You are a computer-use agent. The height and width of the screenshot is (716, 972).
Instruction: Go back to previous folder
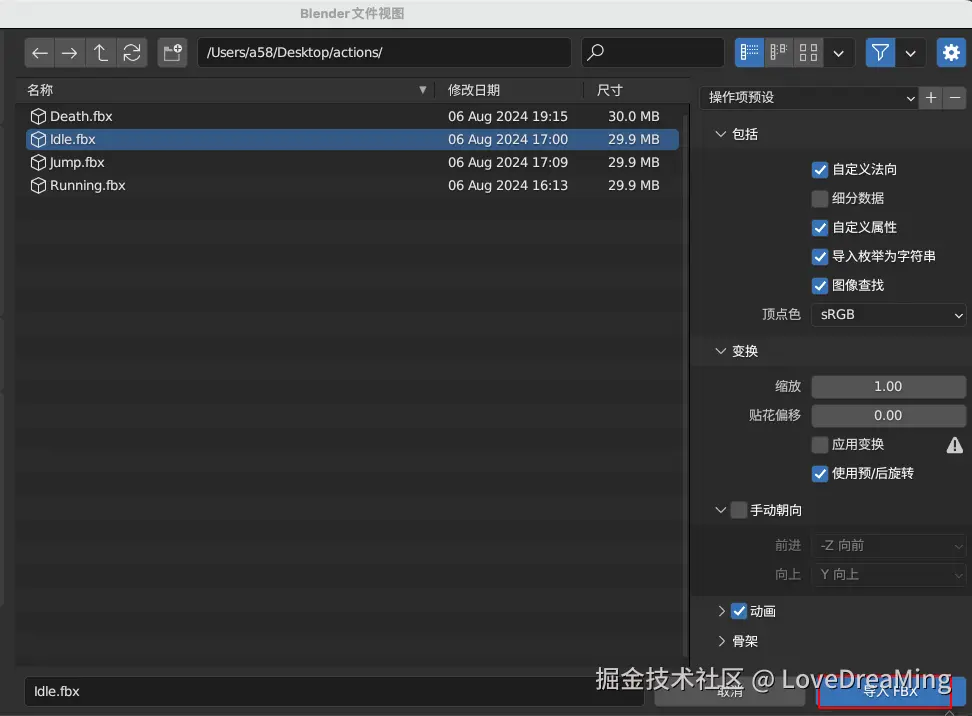[x=40, y=53]
